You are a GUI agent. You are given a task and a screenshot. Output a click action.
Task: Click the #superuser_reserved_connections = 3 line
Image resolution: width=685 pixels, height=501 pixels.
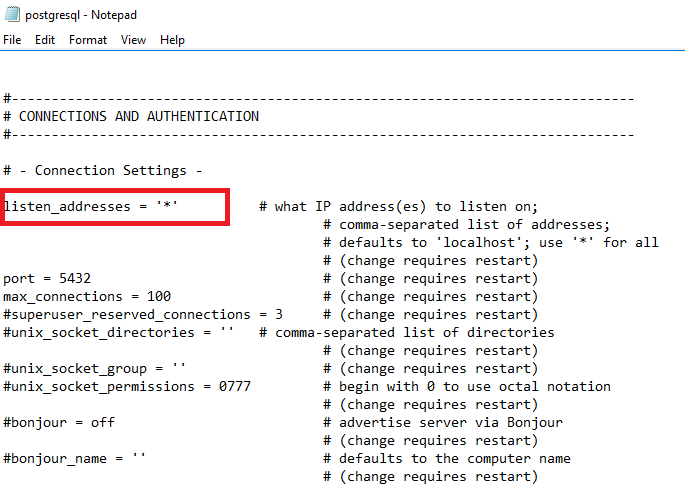pyautogui.click(x=143, y=314)
